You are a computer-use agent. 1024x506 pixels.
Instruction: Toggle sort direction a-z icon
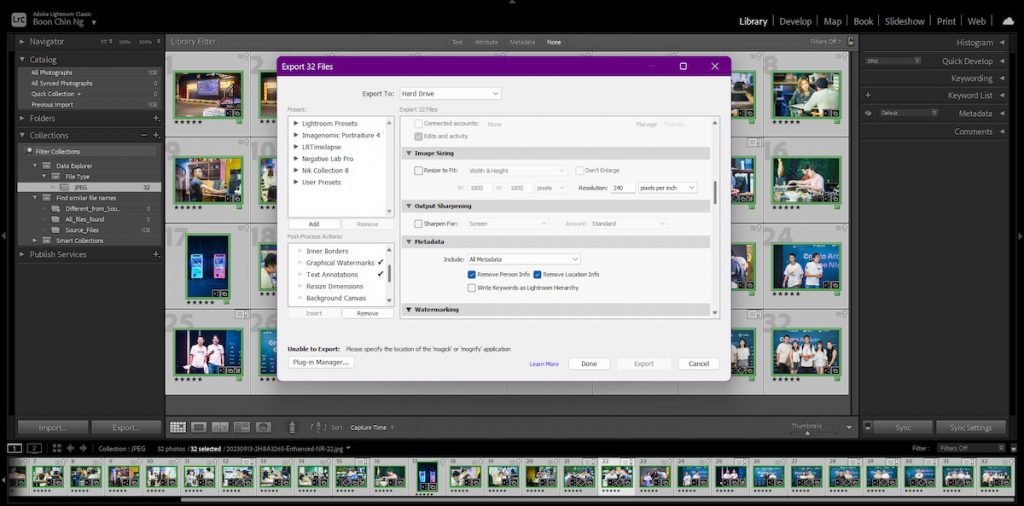317,427
